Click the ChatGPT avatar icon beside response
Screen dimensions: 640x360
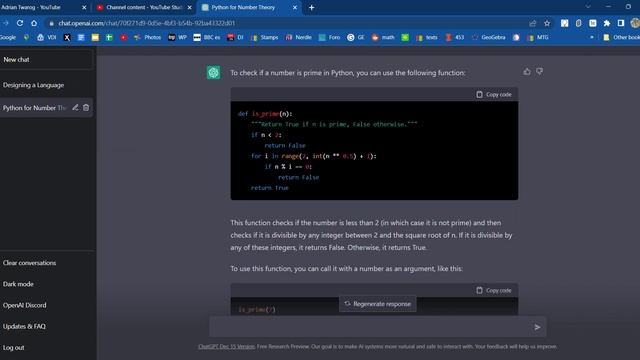tap(213, 73)
